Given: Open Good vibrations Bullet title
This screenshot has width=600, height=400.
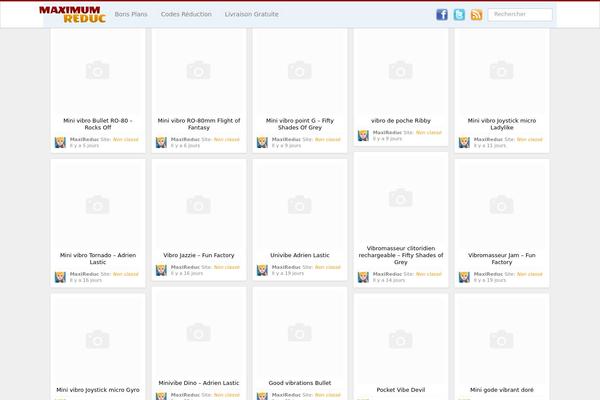Looking at the screenshot, I should coord(300,383).
